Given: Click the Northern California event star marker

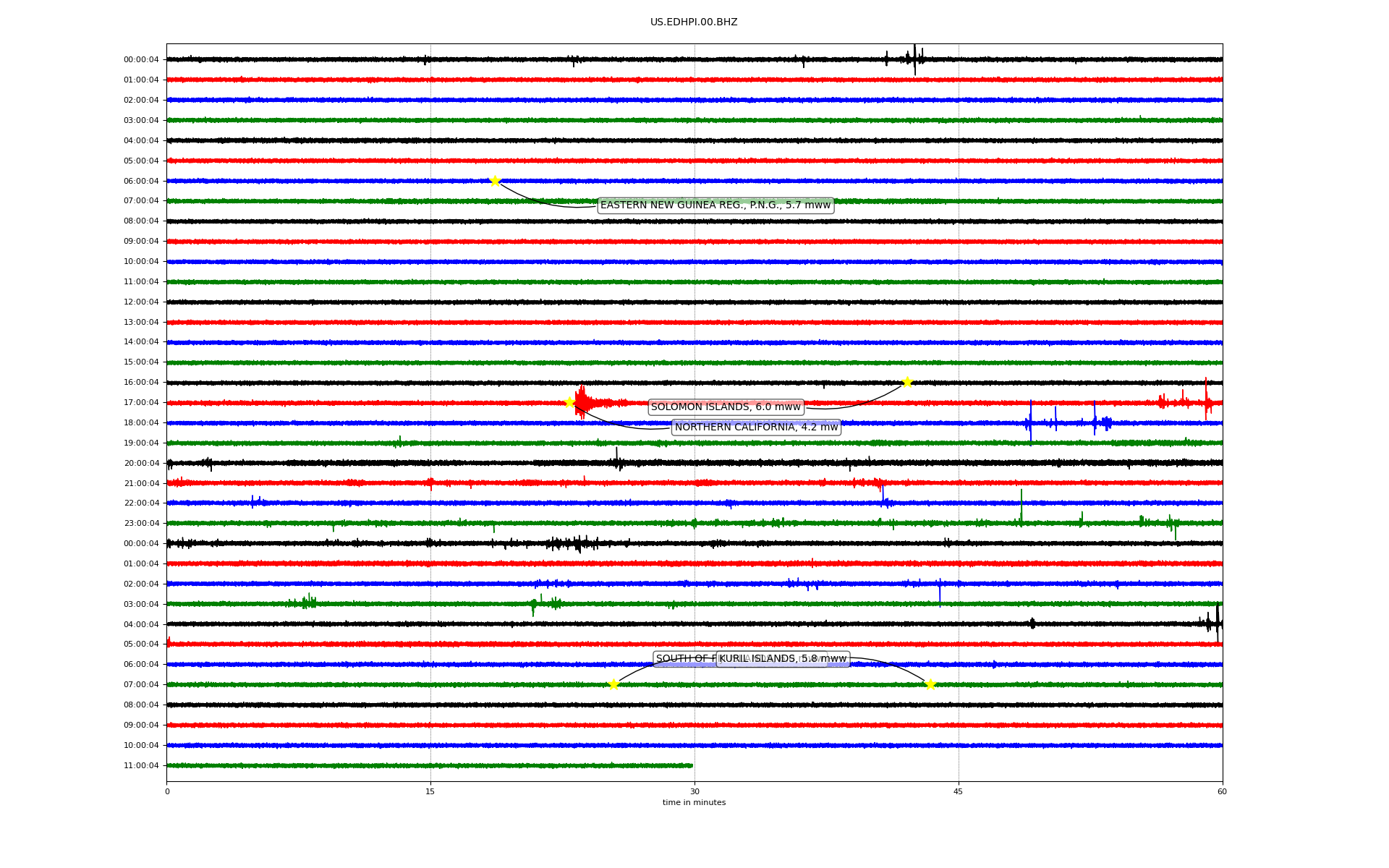Looking at the screenshot, I should click(x=569, y=402).
